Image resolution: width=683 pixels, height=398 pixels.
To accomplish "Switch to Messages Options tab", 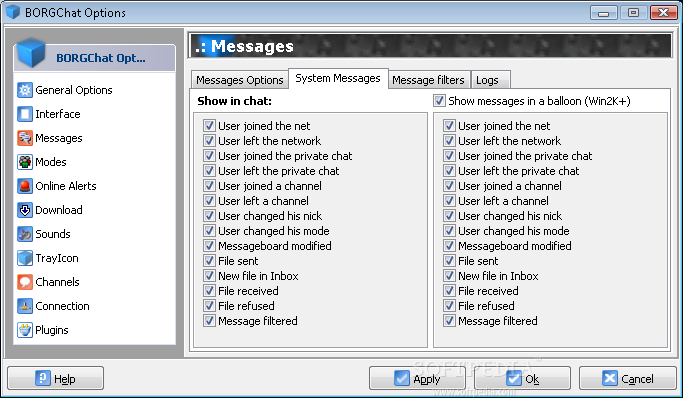I will (x=240, y=80).
